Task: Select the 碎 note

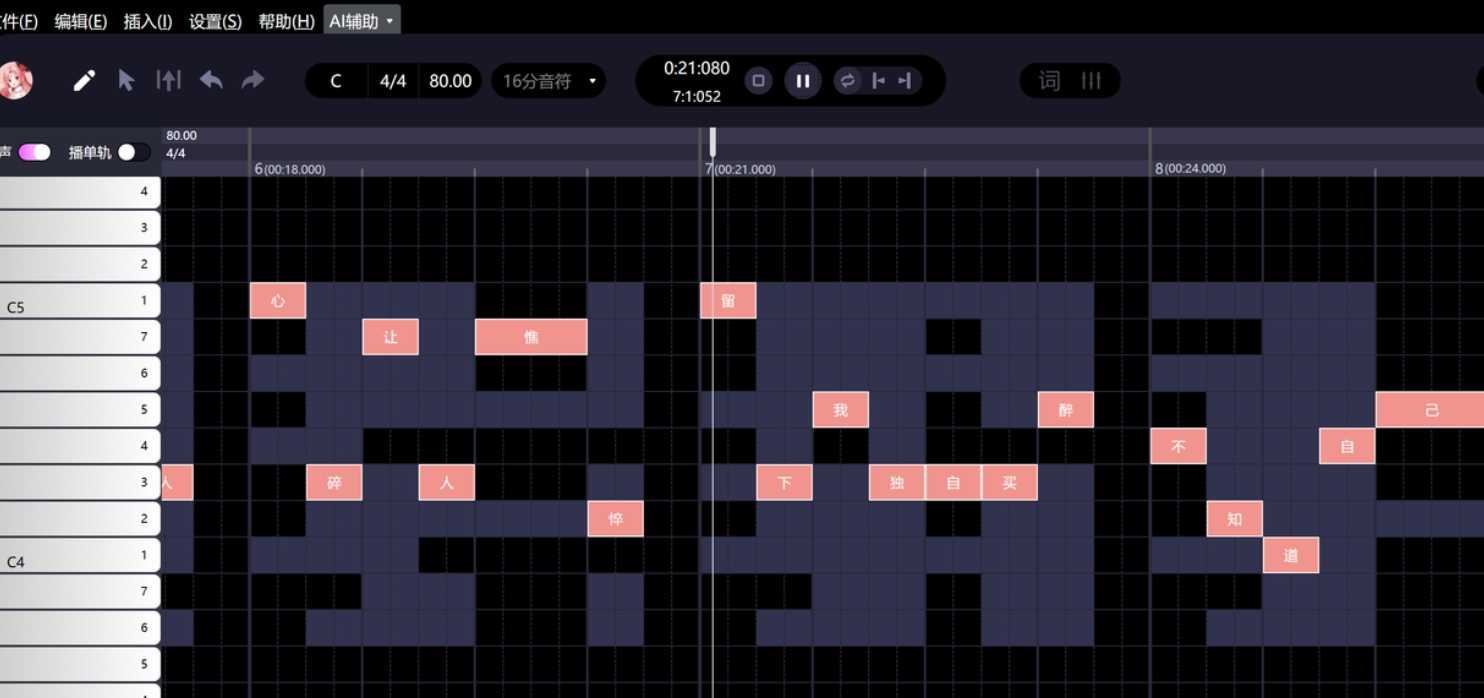Action: point(334,482)
